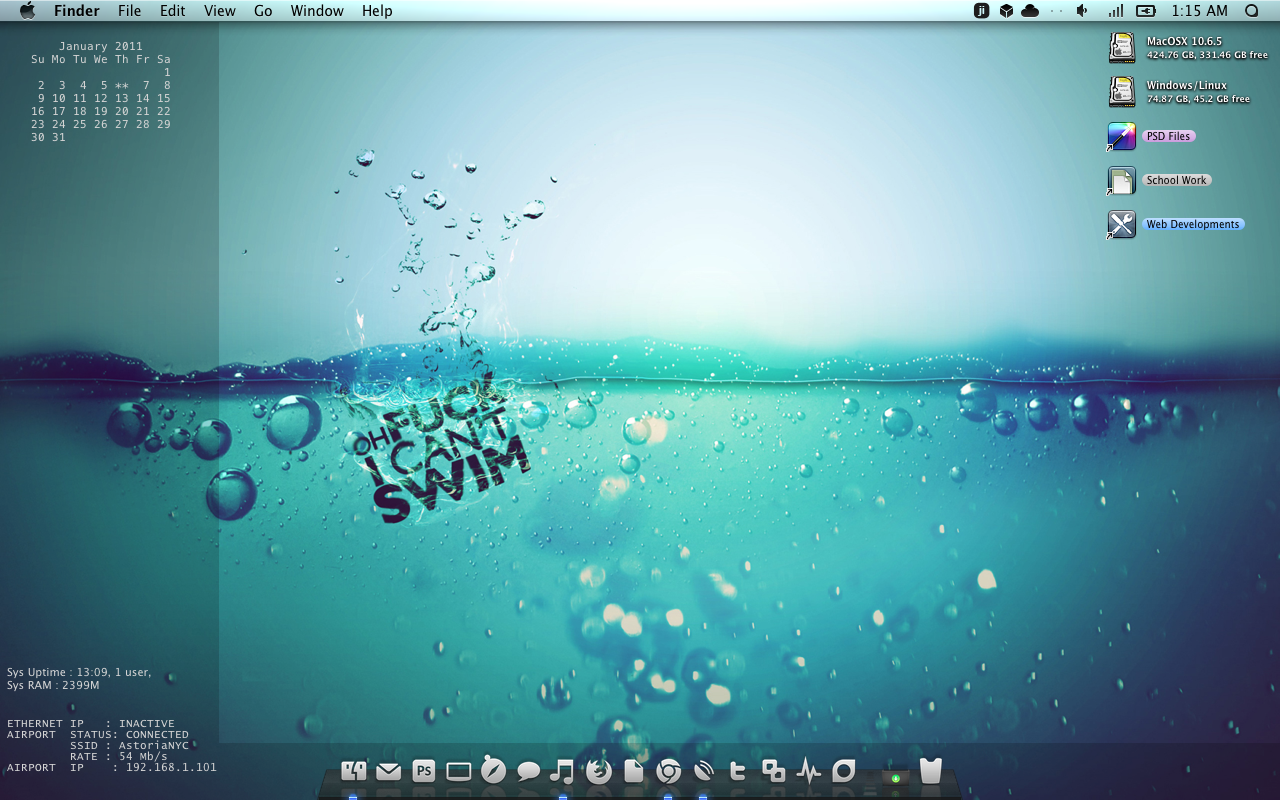
Task: Click the AIRPORT IP '192.168.1.101' value
Action: pyautogui.click(x=171, y=768)
